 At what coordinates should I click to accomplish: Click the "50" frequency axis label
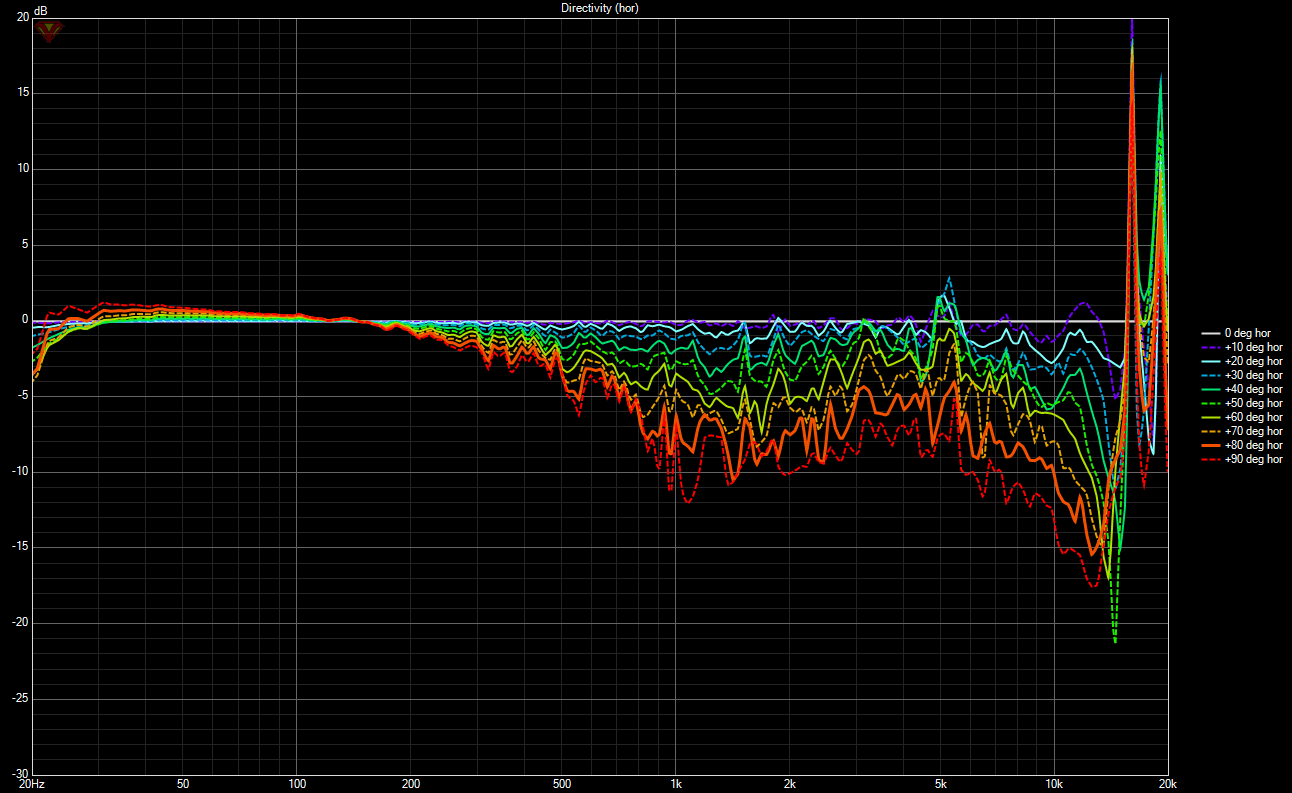(183, 783)
